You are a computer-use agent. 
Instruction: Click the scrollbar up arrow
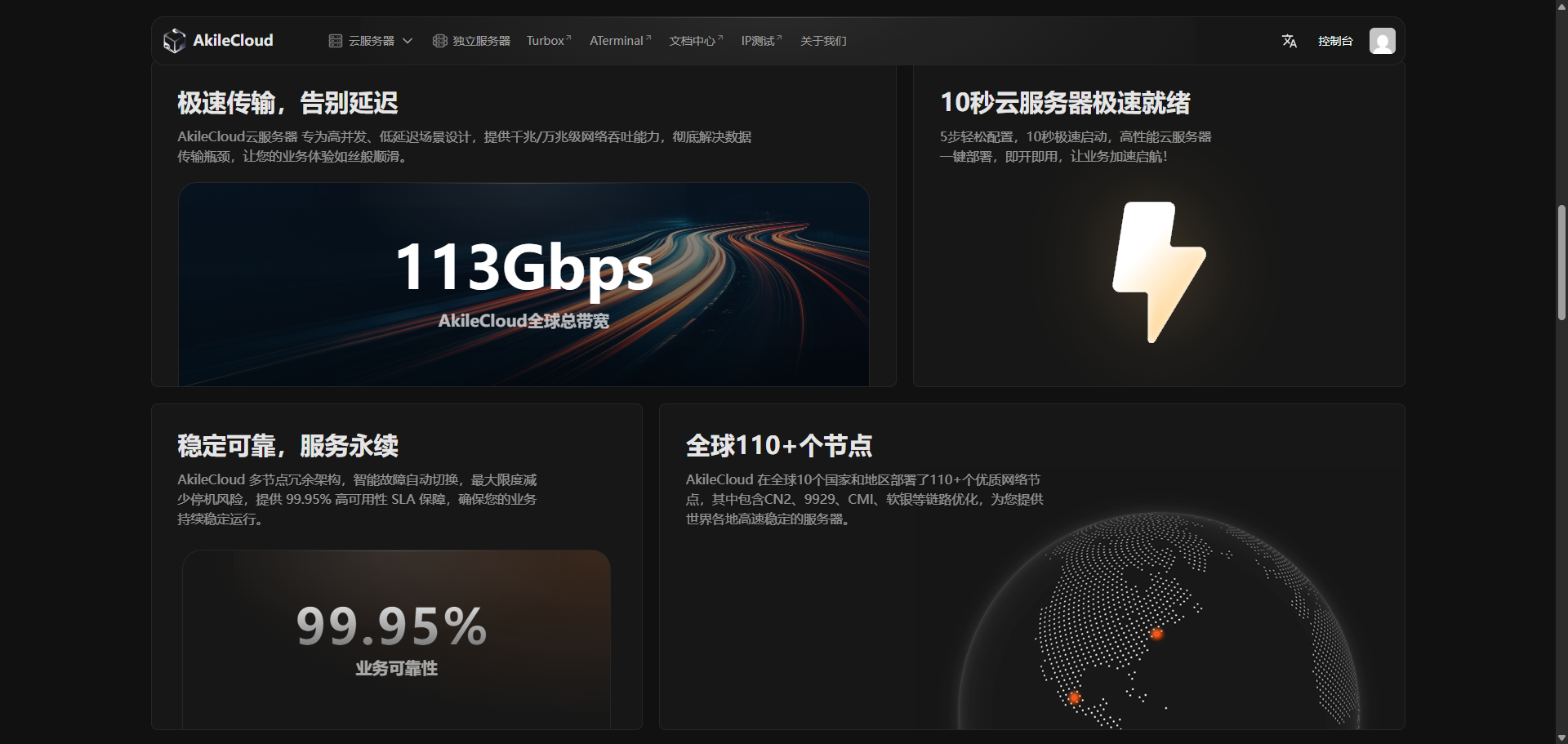[x=1561, y=6]
